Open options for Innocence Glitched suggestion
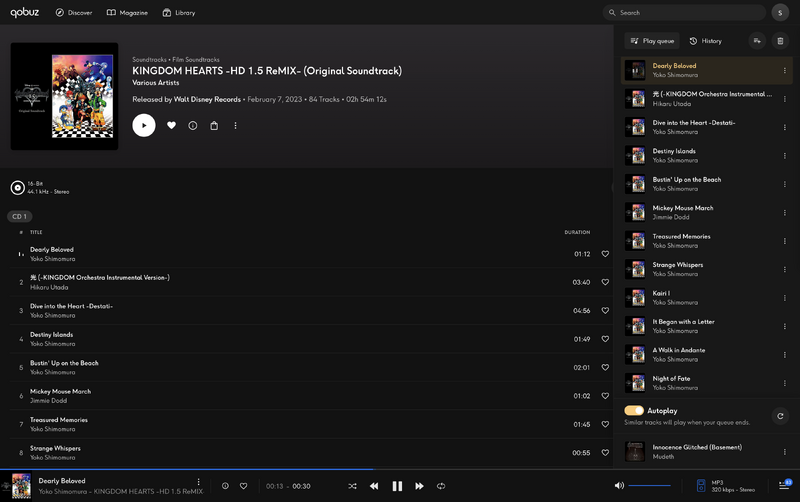The width and height of the screenshot is (800, 502). click(785, 452)
